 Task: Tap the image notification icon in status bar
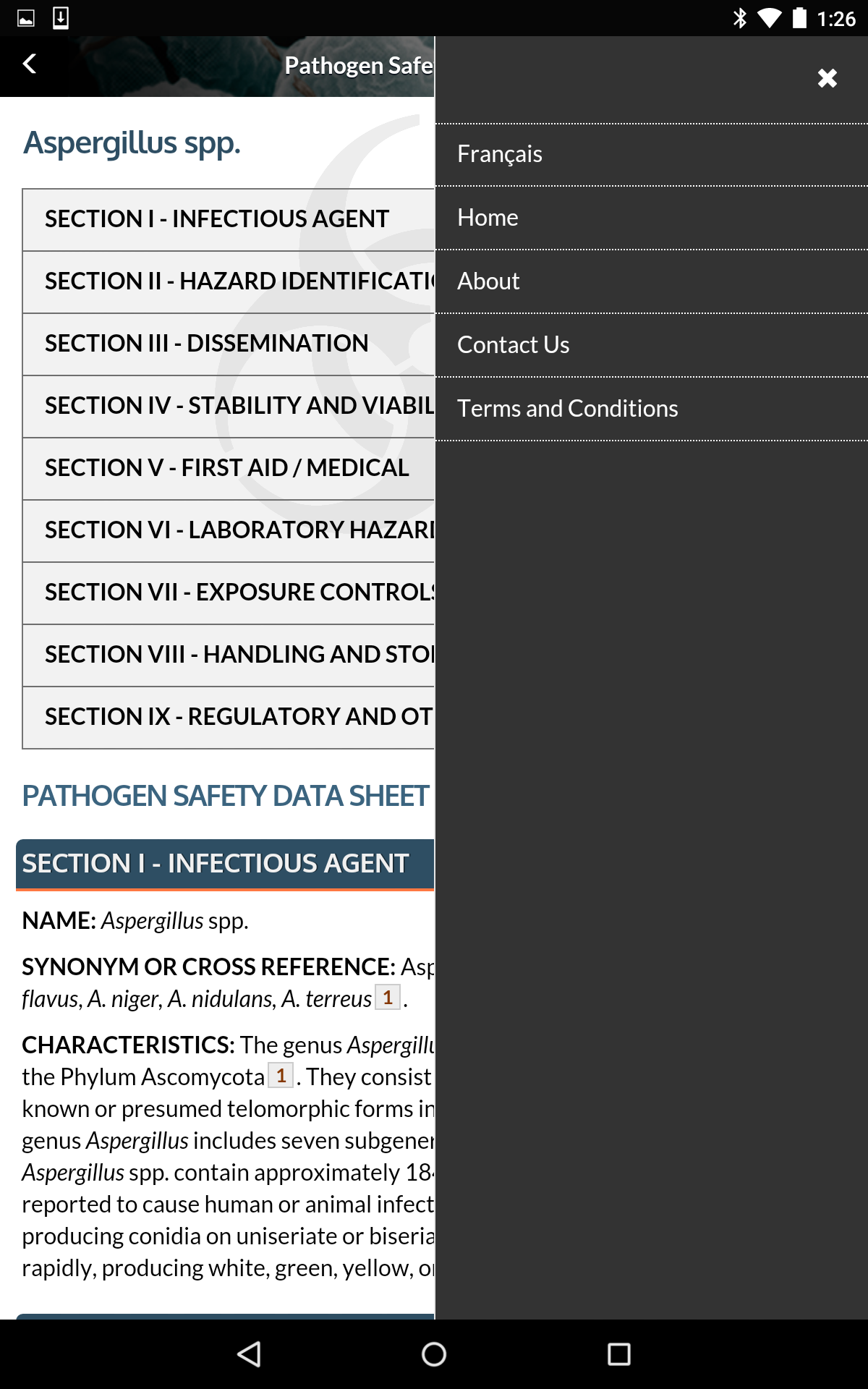pyautogui.click(x=26, y=18)
